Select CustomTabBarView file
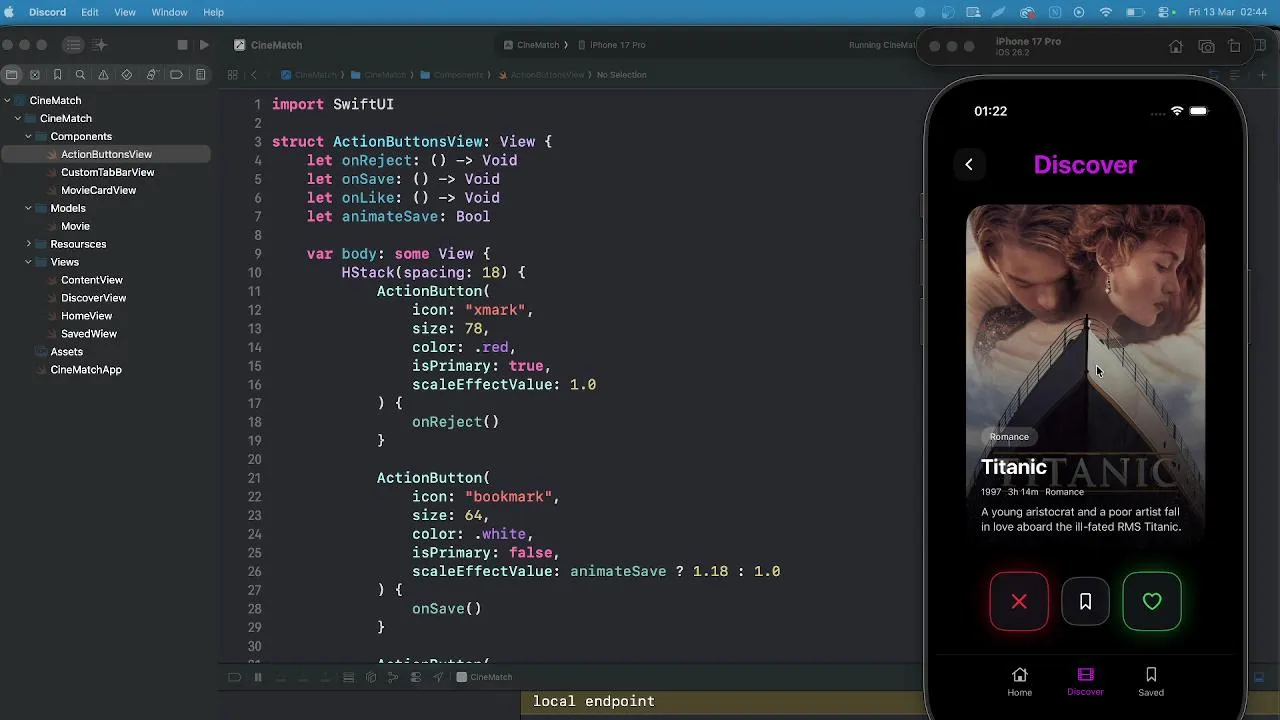Viewport: 1280px width, 720px height. pyautogui.click(x=107, y=172)
